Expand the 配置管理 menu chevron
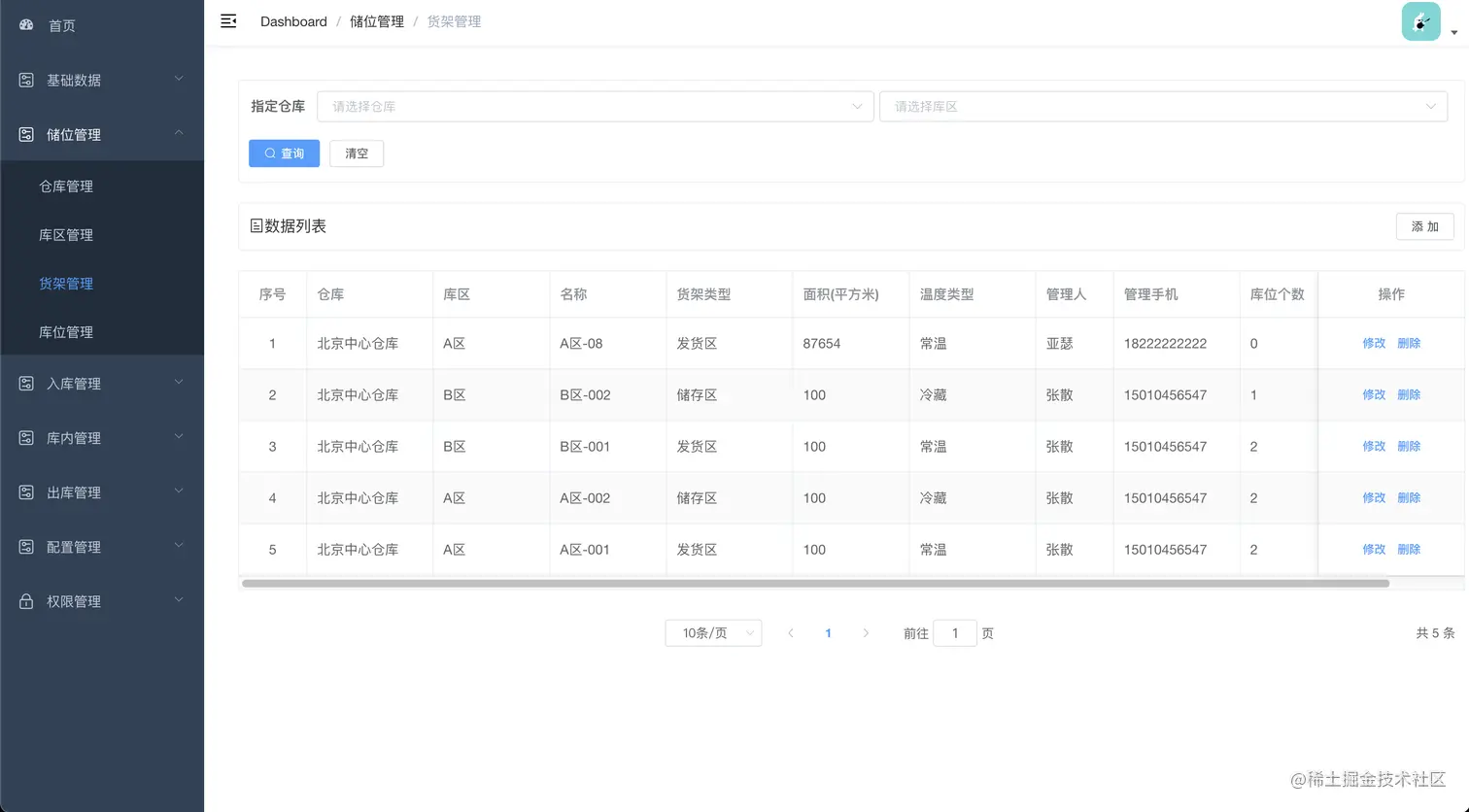The width and height of the screenshot is (1469, 812). [179, 546]
